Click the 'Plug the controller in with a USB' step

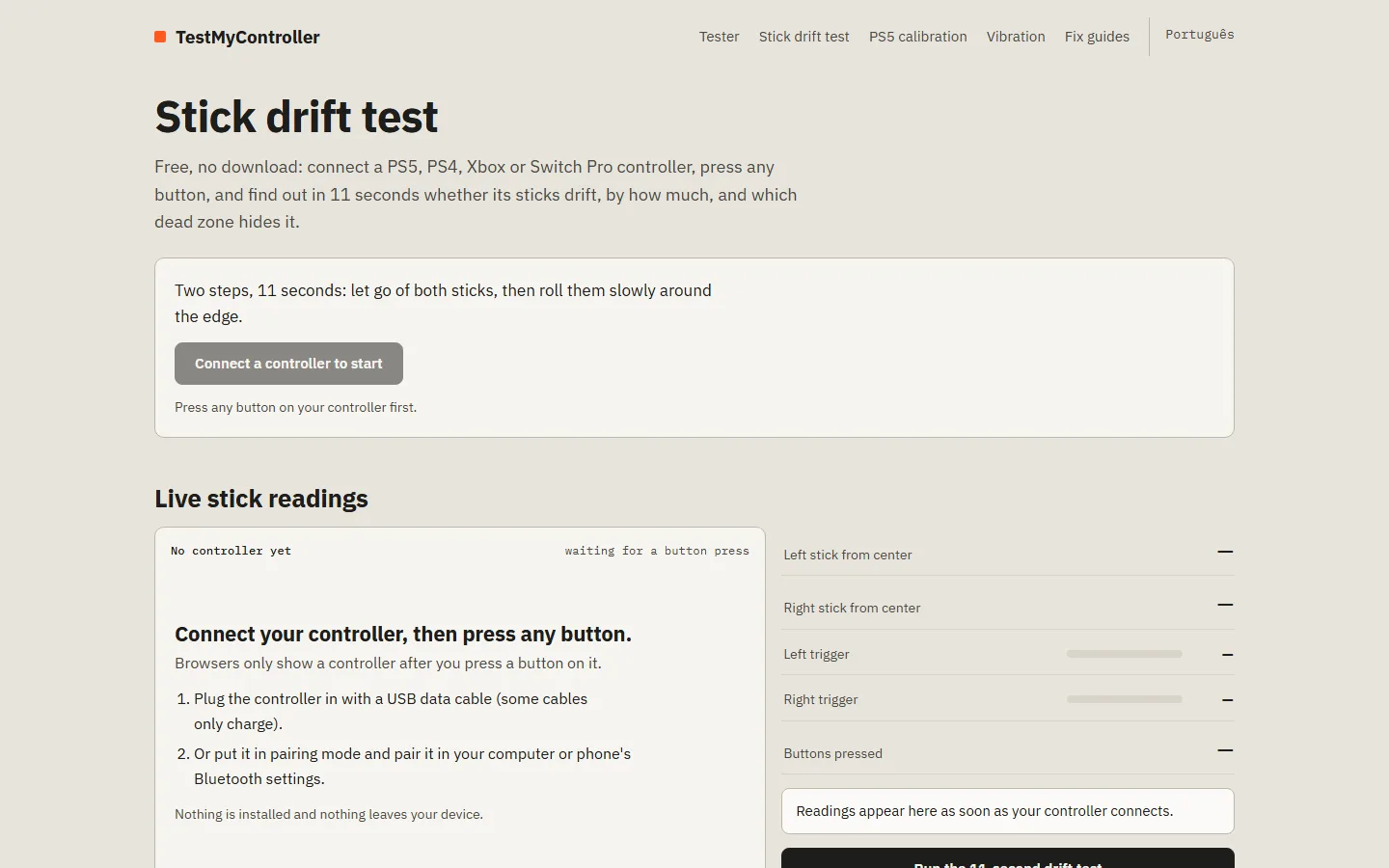391,711
